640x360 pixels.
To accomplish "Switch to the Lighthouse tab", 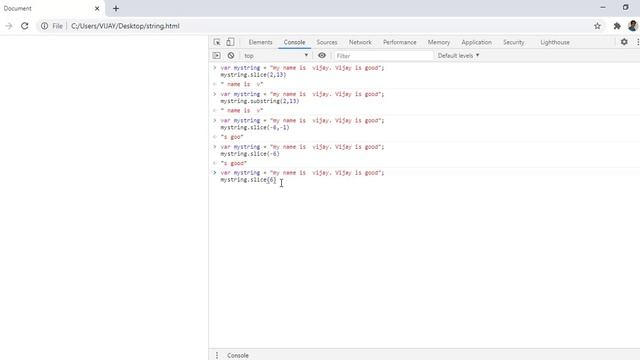I will (x=555, y=42).
